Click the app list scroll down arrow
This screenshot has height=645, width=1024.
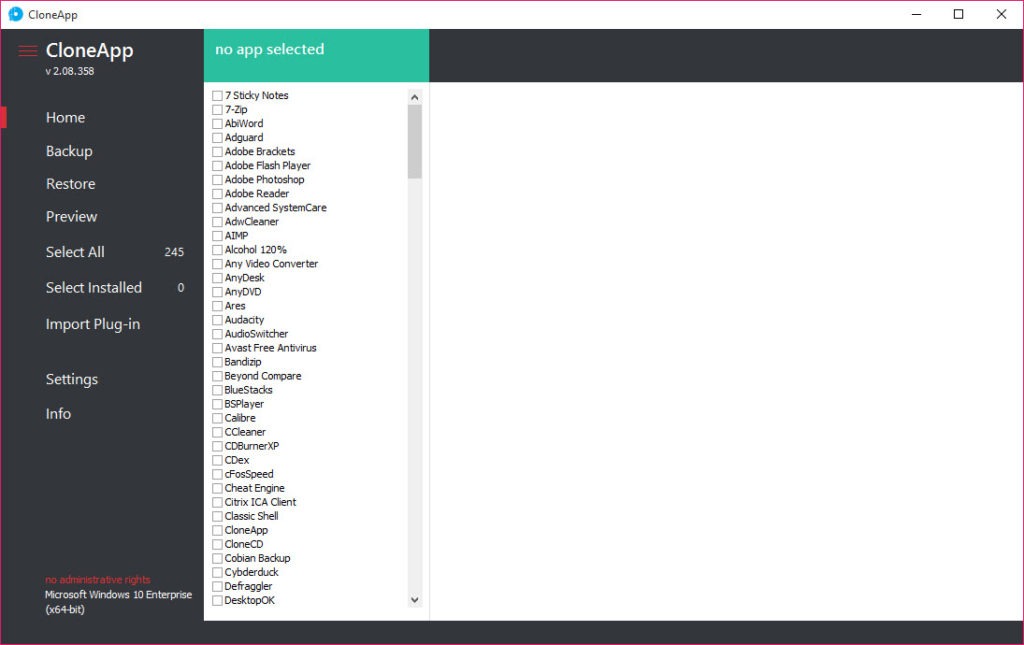point(415,600)
